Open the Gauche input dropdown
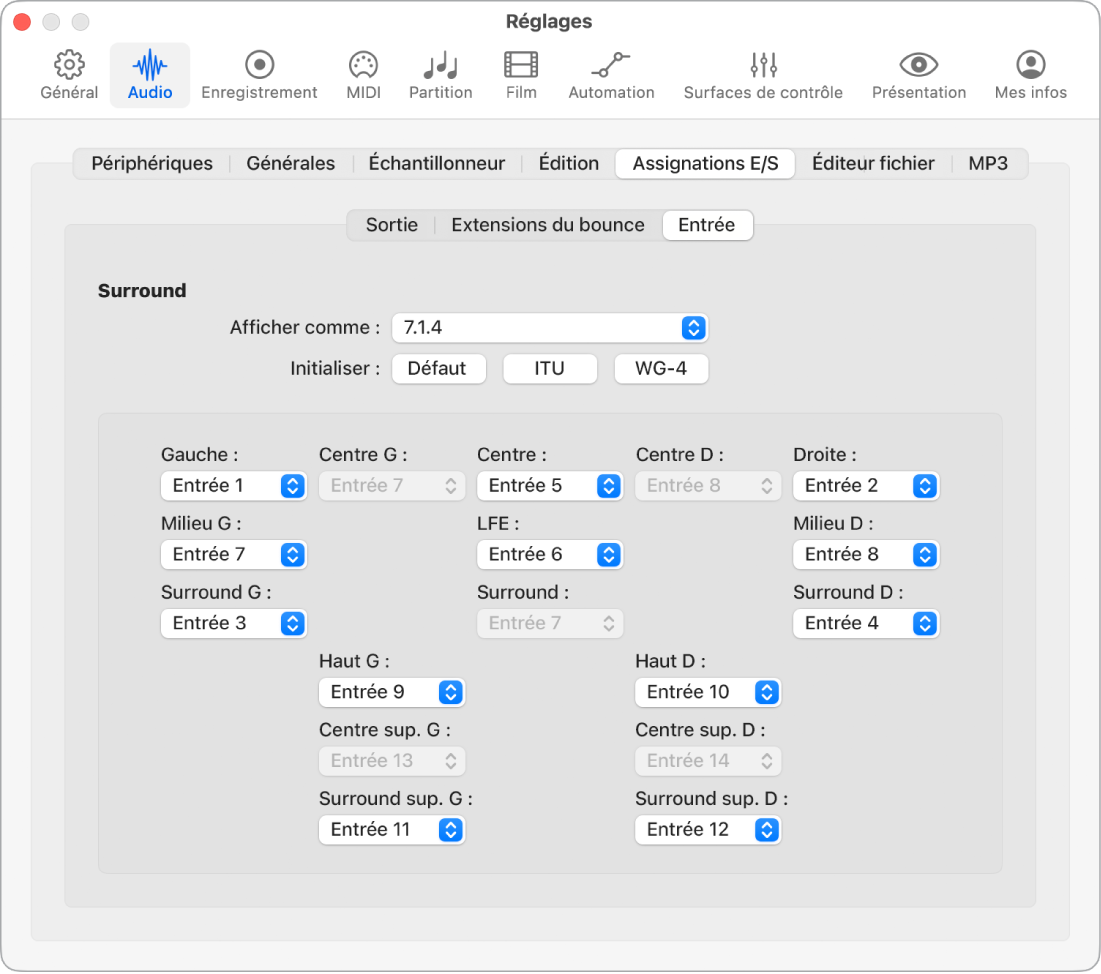 [233, 486]
